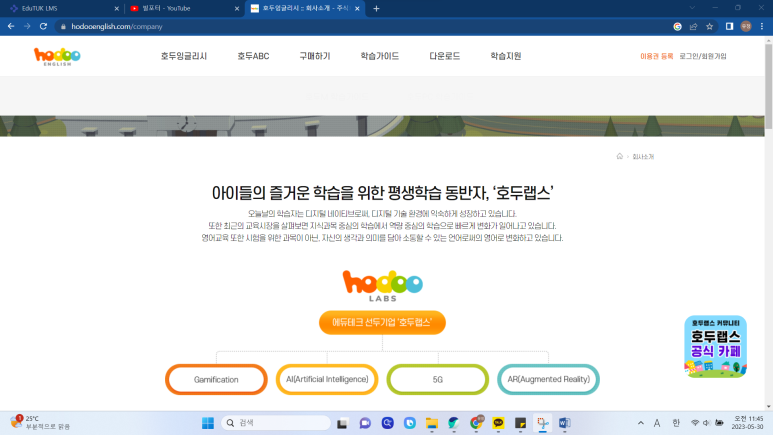Open the Hodoo Labs official cafe banner
This screenshot has width=773, height=435.
715,347
